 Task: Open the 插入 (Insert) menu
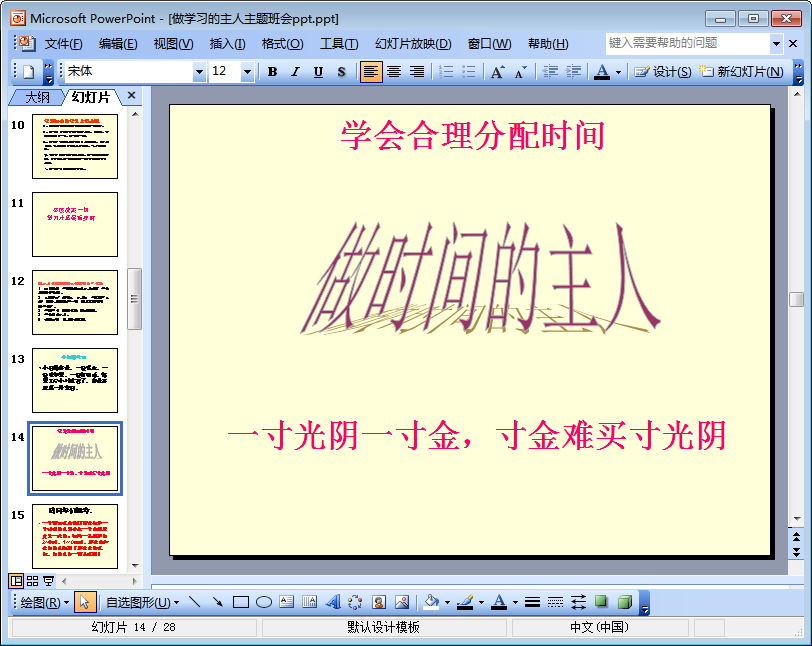tap(227, 44)
